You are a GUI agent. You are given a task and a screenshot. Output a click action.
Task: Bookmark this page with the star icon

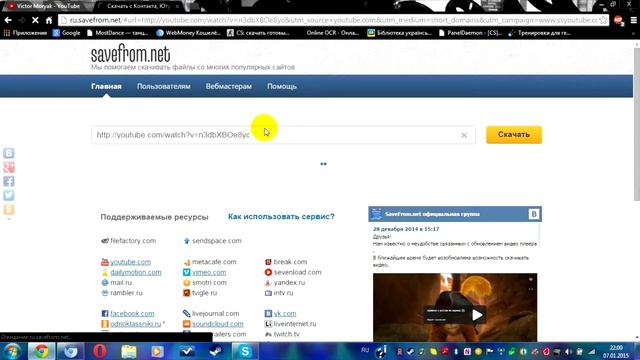603,20
